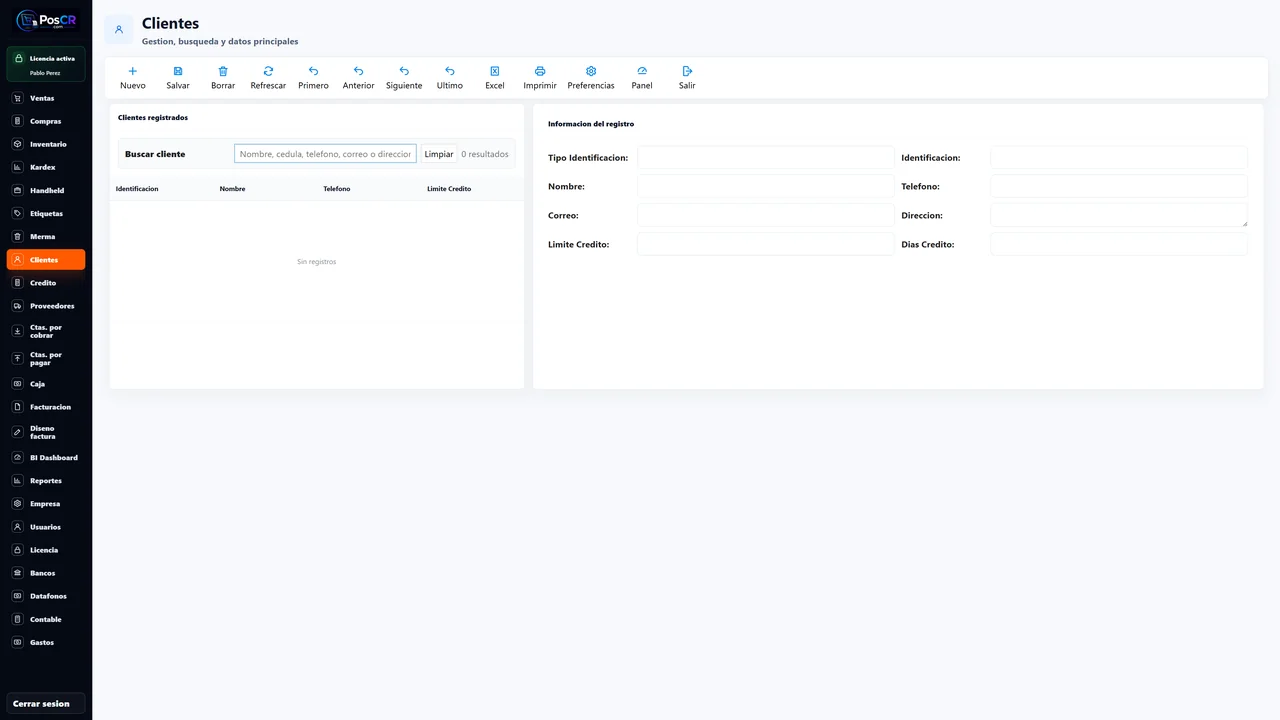The image size is (1280, 720).
Task: Open Proveedores in the sidebar
Action: [x=46, y=306]
